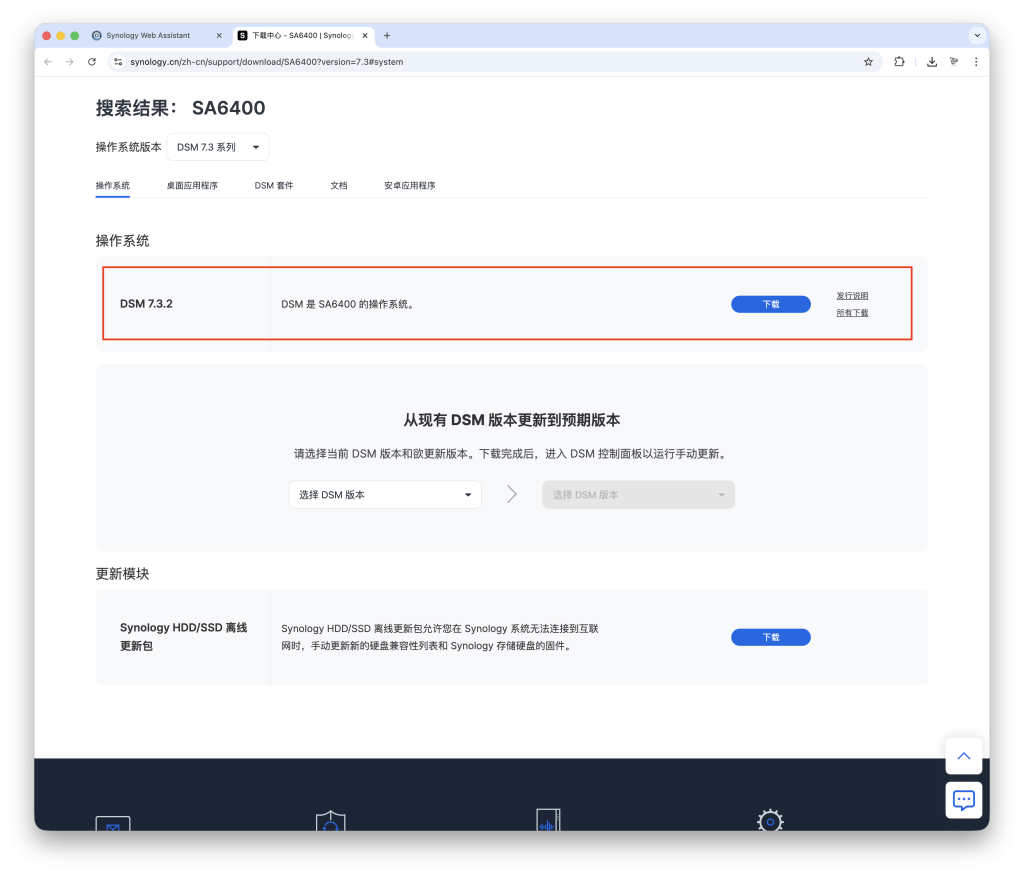Open the tab search chevron in tab strip

(x=977, y=36)
